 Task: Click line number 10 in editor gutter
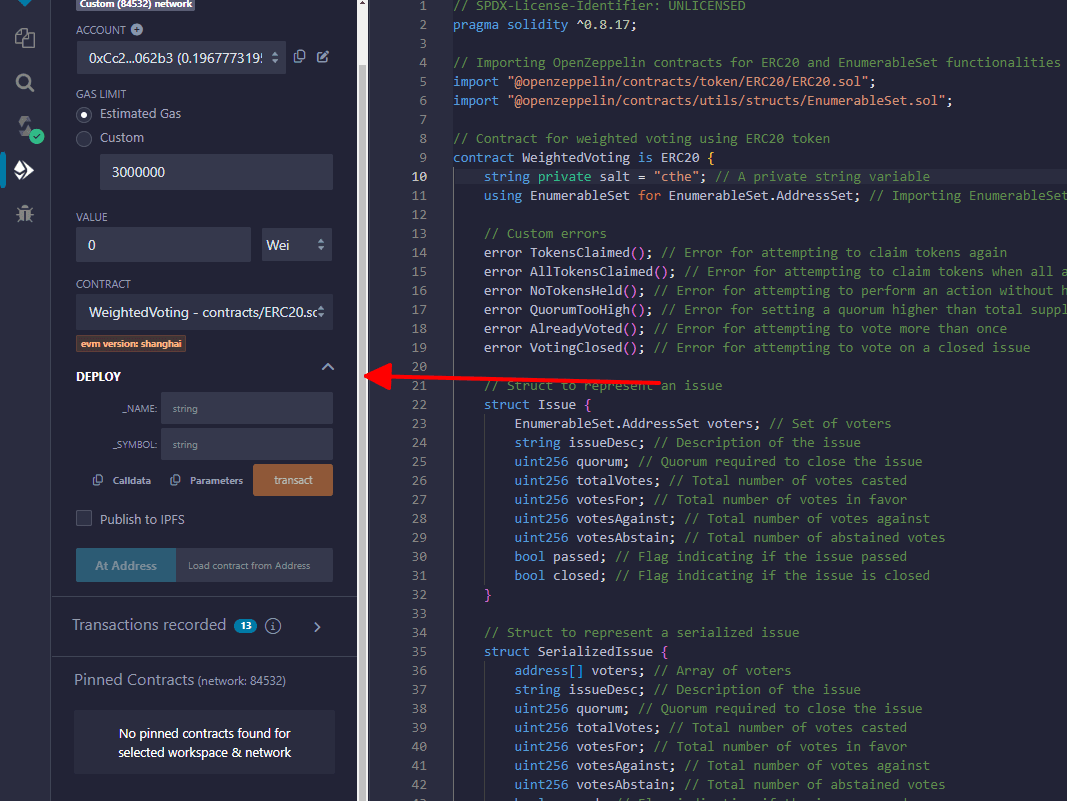click(x=419, y=176)
